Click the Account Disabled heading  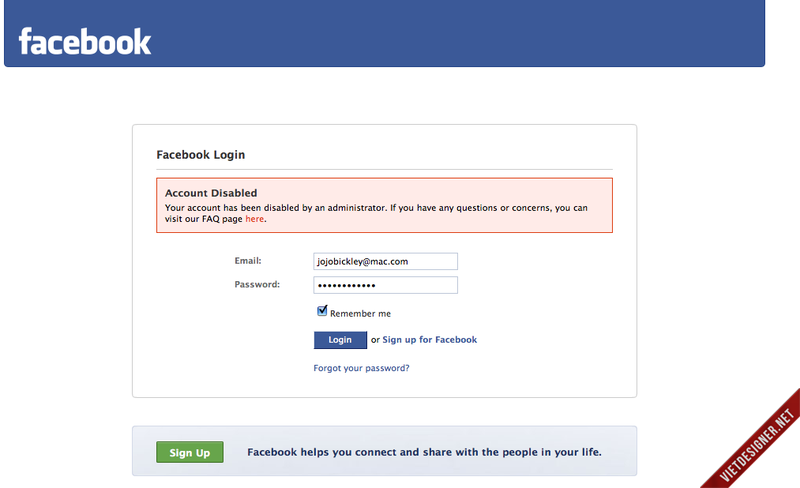(211, 193)
